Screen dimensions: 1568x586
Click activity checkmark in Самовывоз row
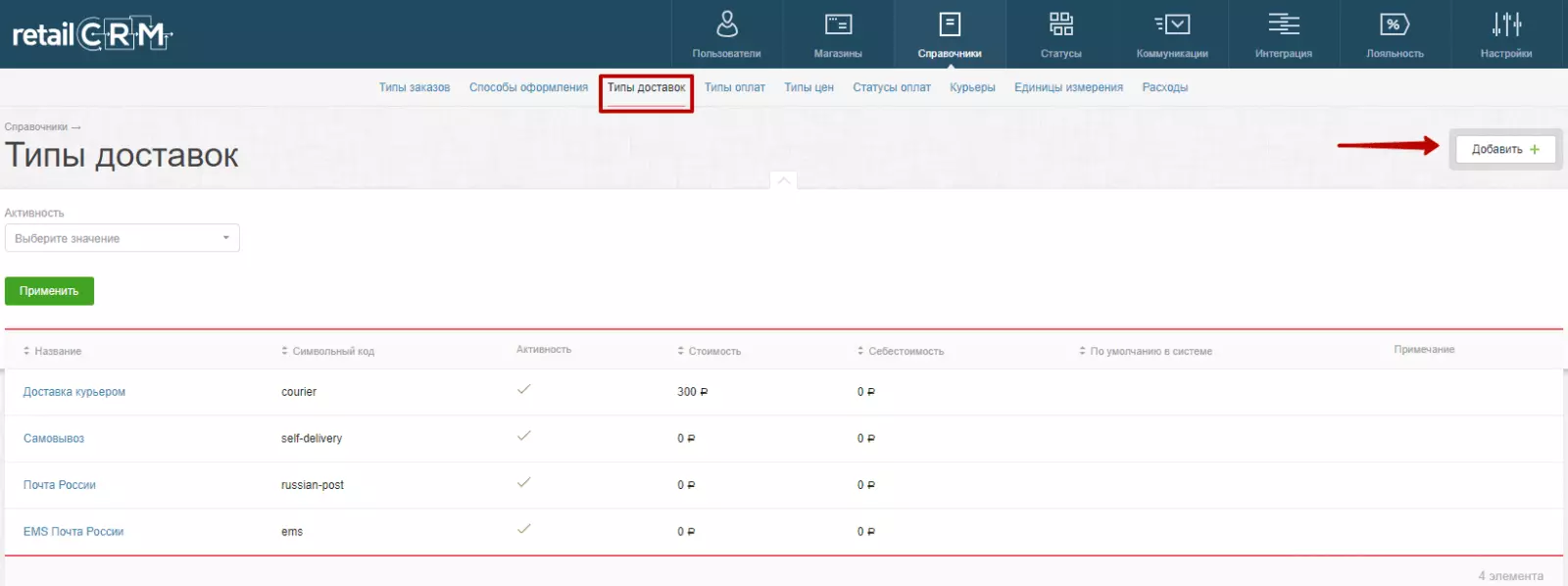click(x=524, y=435)
